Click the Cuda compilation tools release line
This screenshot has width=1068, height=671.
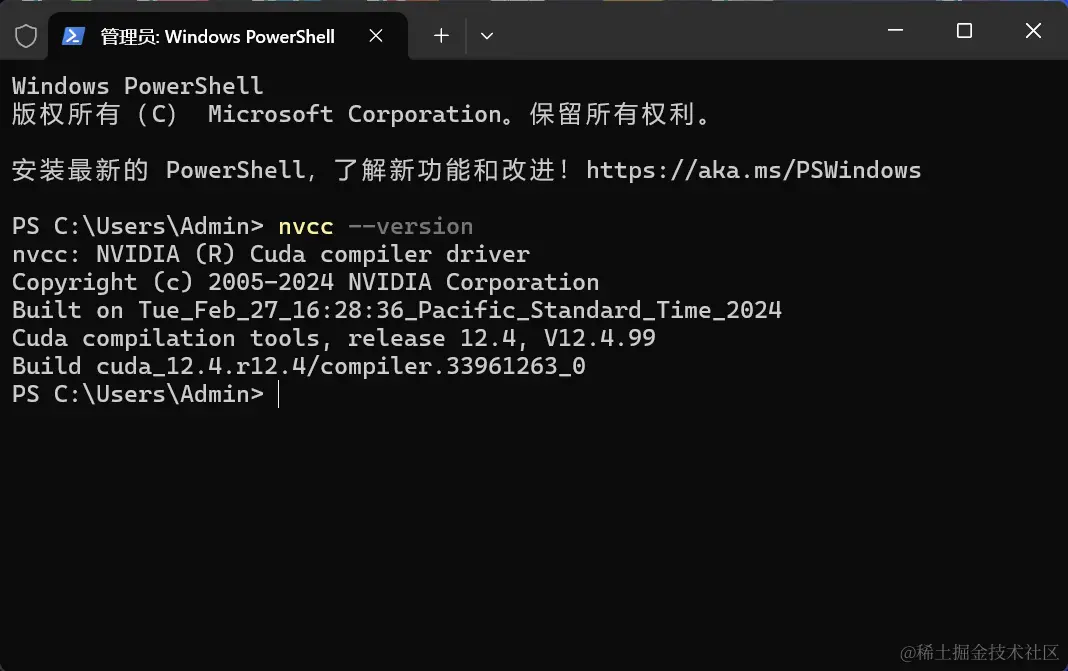(x=333, y=338)
